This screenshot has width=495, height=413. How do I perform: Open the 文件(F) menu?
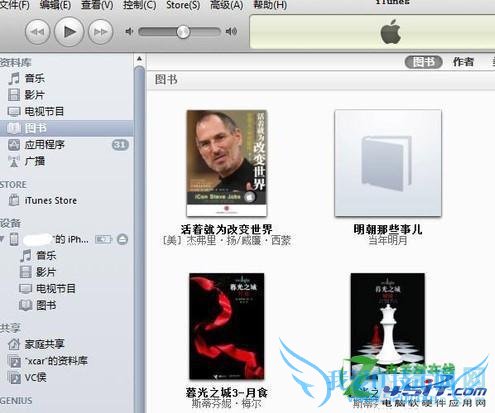tap(14, 5)
